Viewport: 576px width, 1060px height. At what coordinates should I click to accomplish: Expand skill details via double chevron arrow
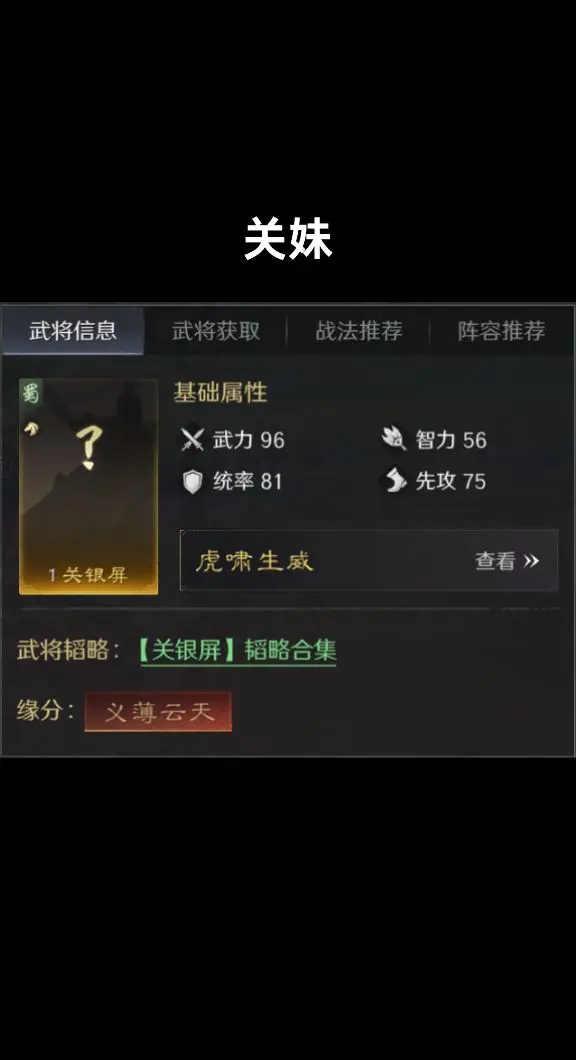pyautogui.click(x=531, y=560)
